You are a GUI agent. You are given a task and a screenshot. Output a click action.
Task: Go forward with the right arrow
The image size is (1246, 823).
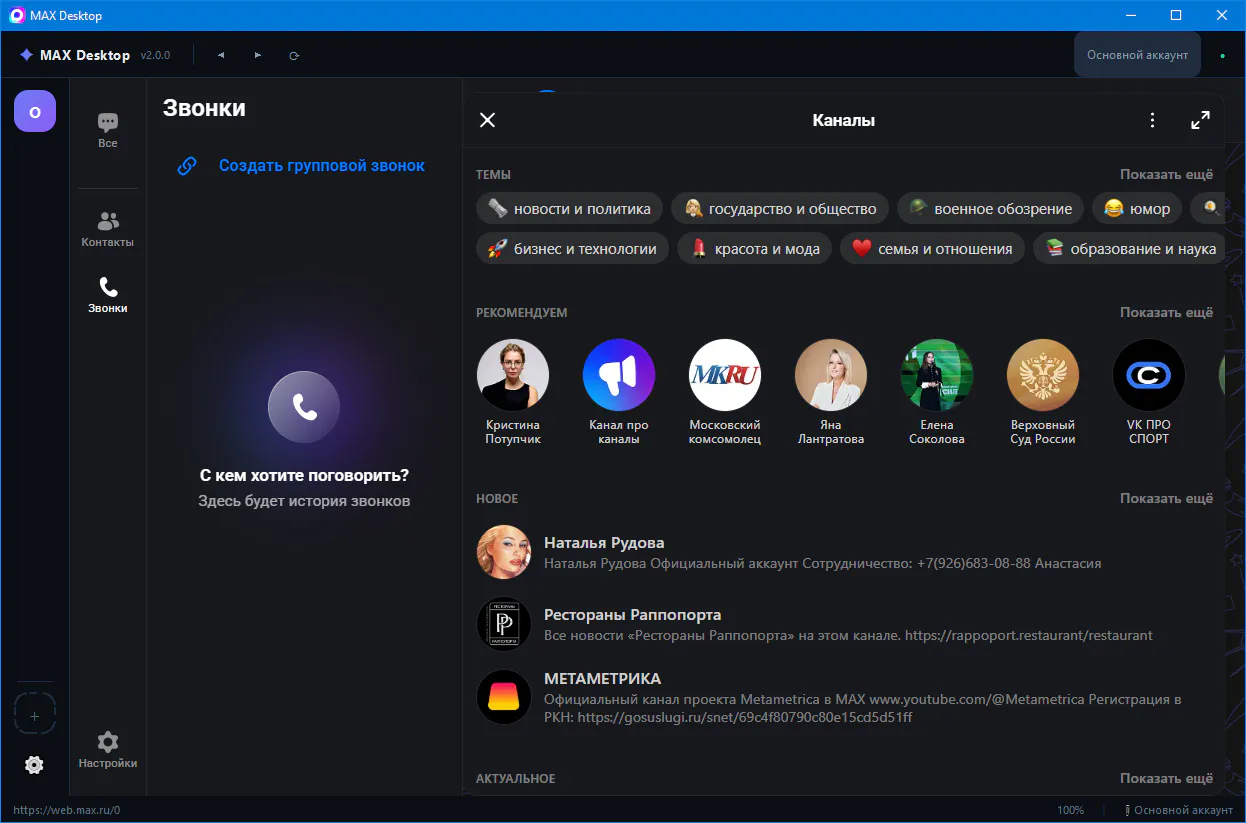pyautogui.click(x=258, y=55)
